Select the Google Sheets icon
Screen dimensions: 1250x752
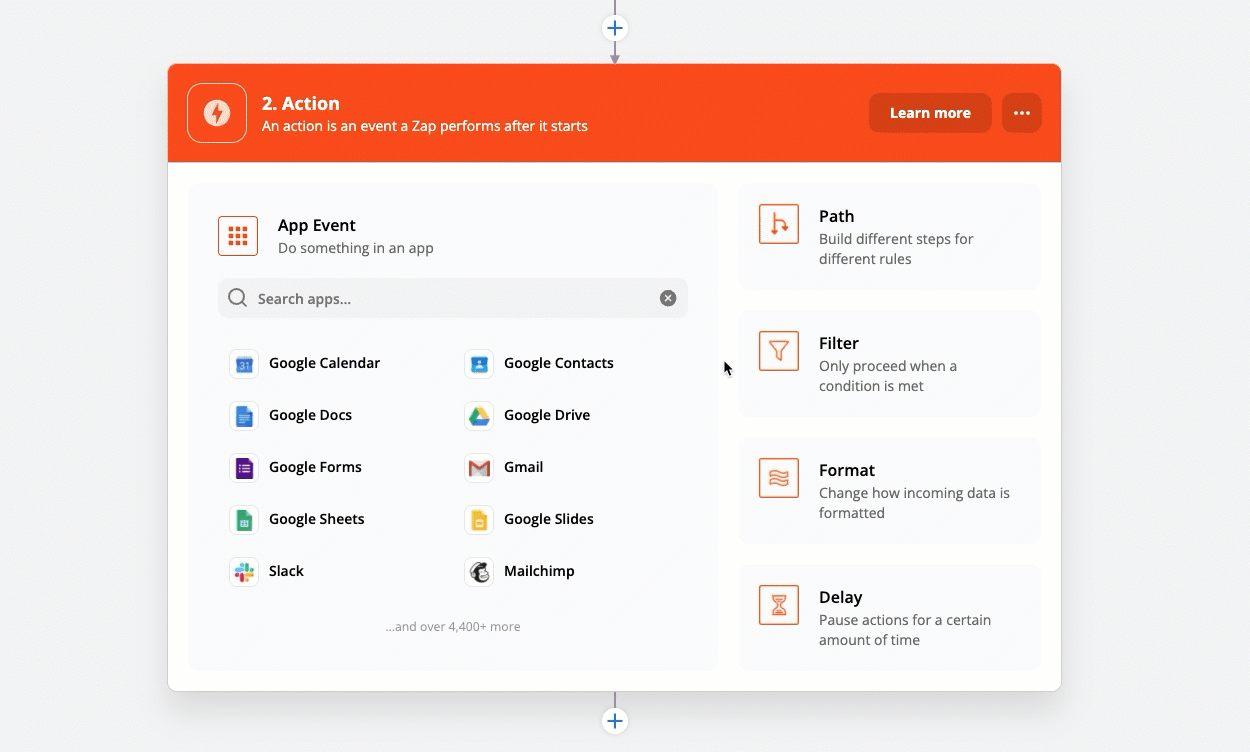pyautogui.click(x=244, y=520)
